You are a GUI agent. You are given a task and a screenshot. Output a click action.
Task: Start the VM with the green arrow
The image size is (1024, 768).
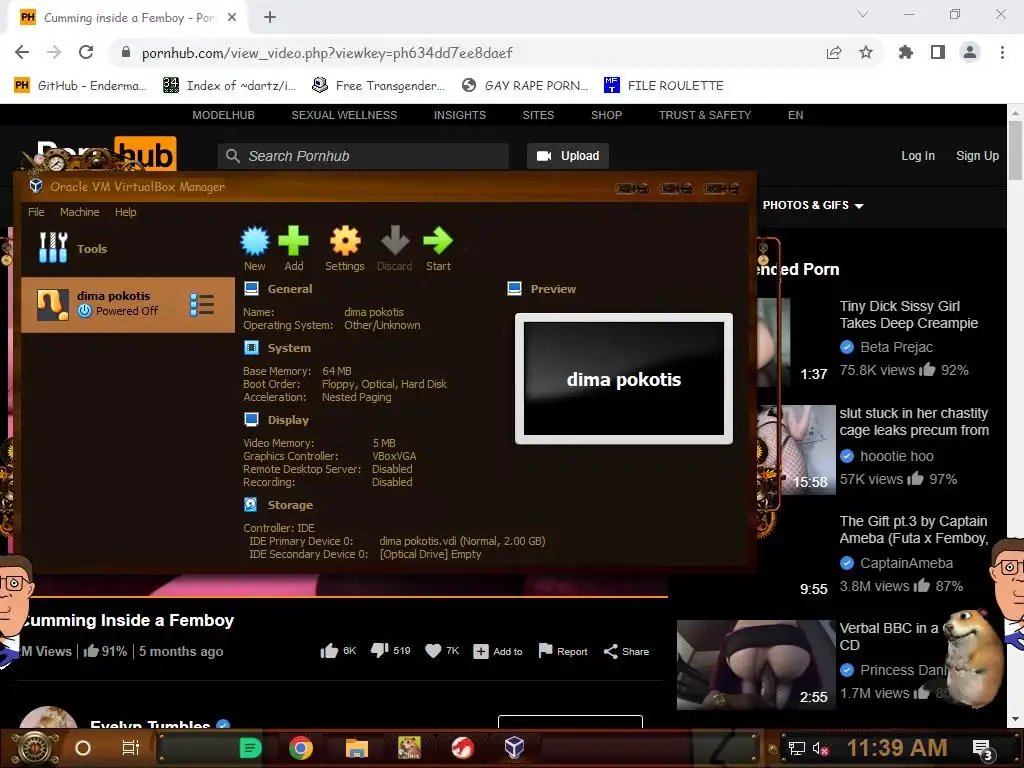(438, 241)
